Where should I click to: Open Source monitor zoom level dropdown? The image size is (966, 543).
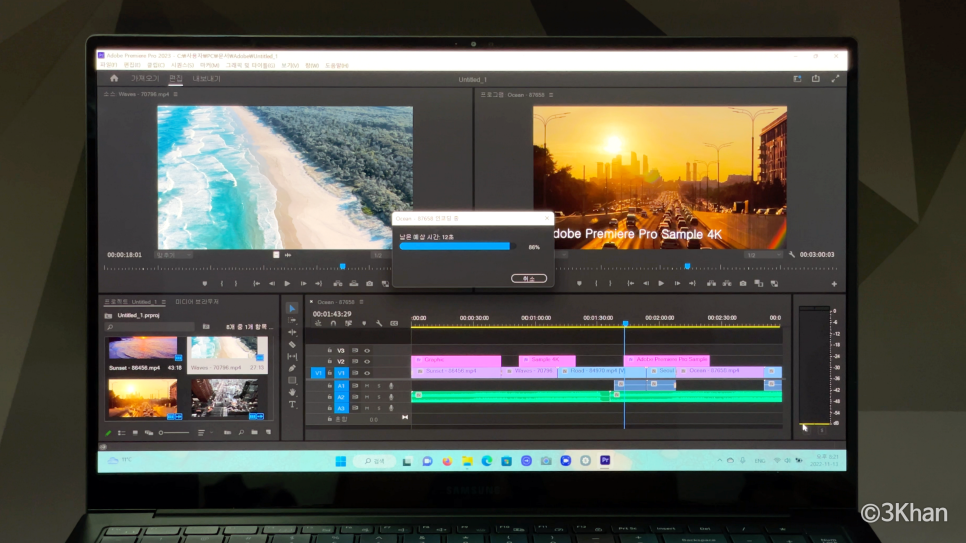click(x=173, y=255)
